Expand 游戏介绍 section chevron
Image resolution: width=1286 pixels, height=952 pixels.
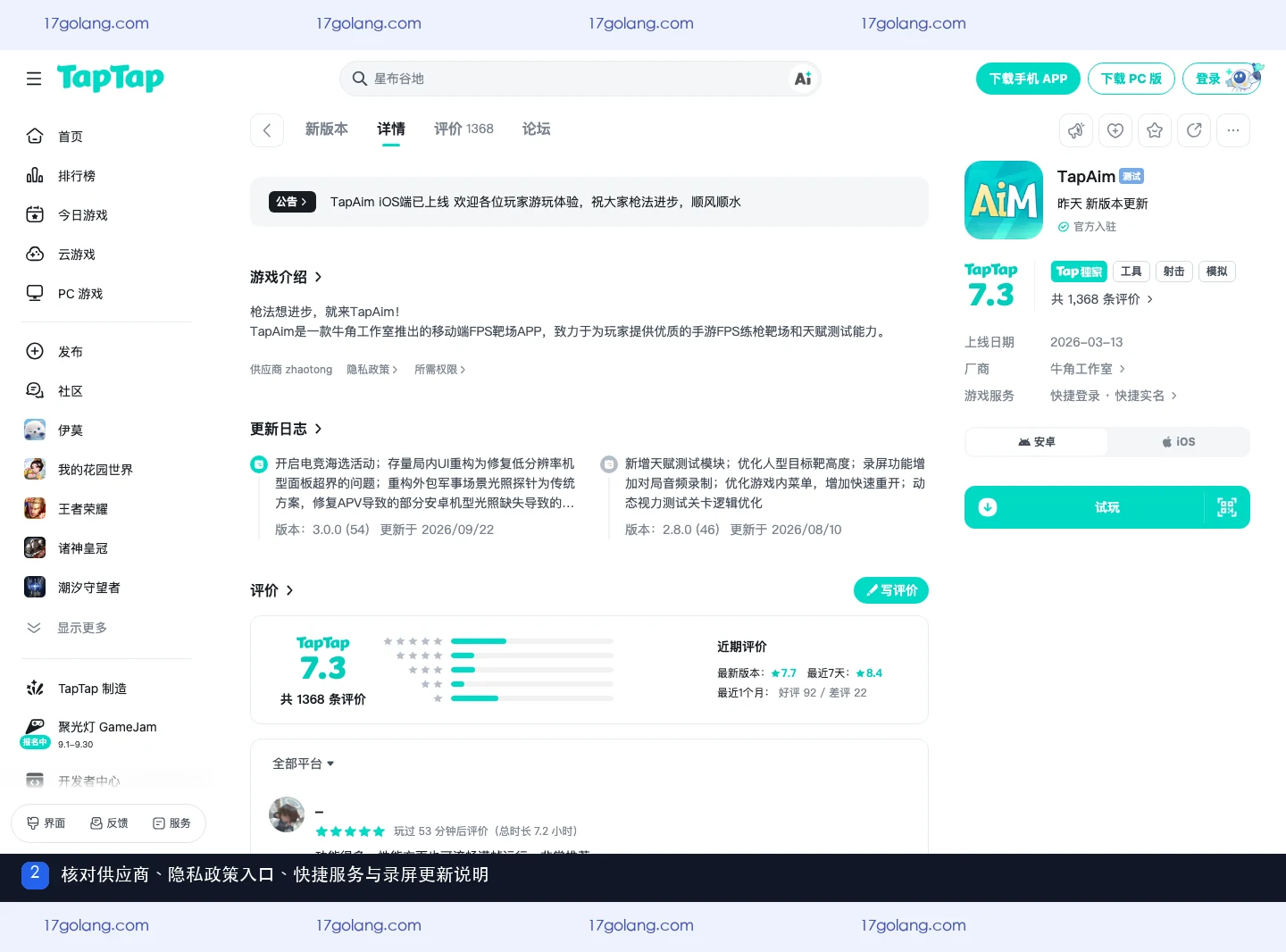tap(318, 278)
